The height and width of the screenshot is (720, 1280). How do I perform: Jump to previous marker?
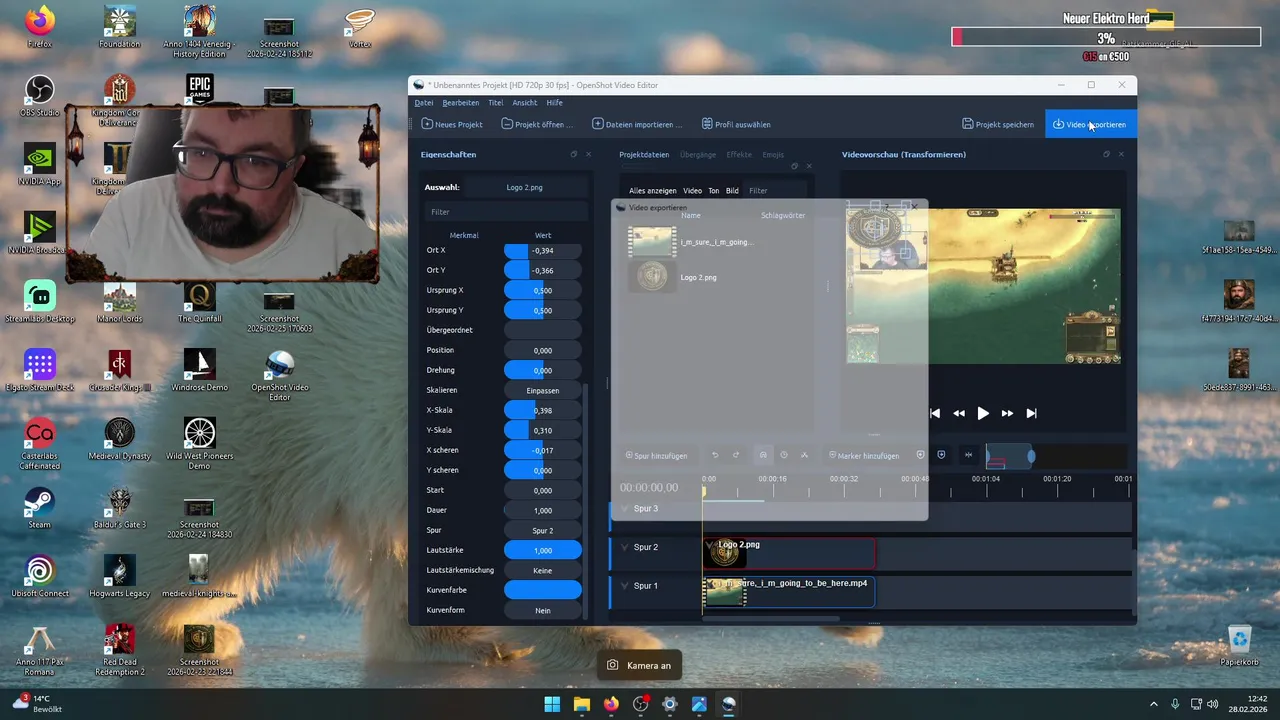(921, 455)
